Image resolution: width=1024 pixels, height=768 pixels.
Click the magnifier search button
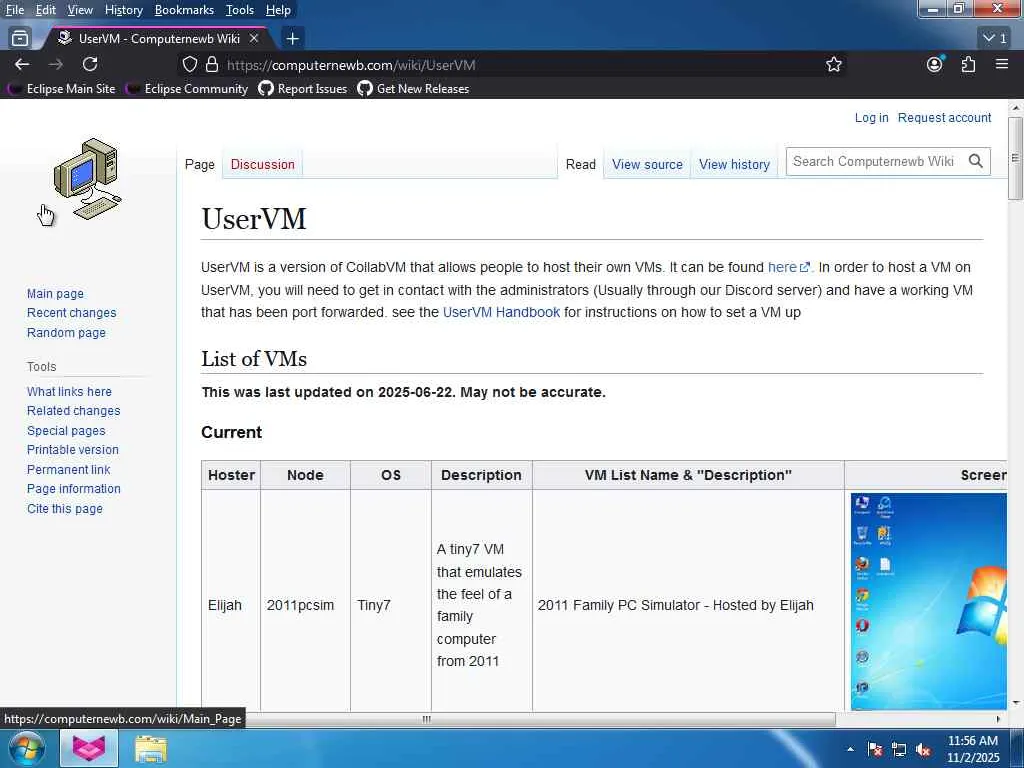click(976, 161)
